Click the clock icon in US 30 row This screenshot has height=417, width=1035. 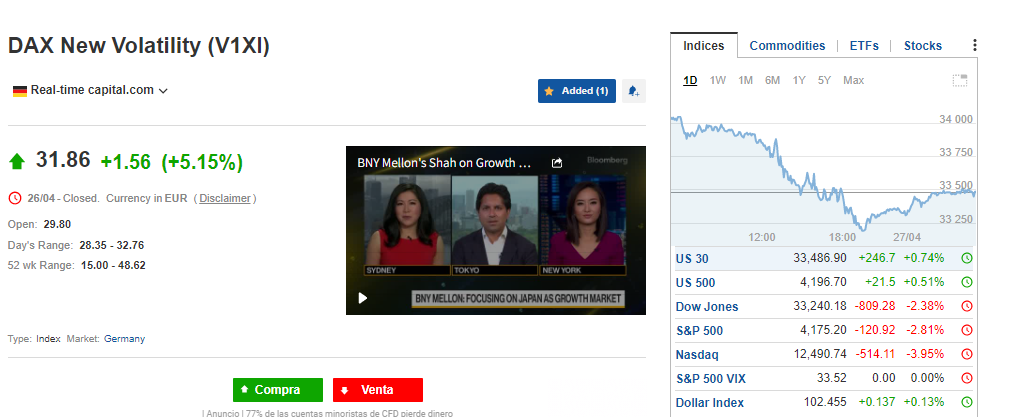point(966,259)
